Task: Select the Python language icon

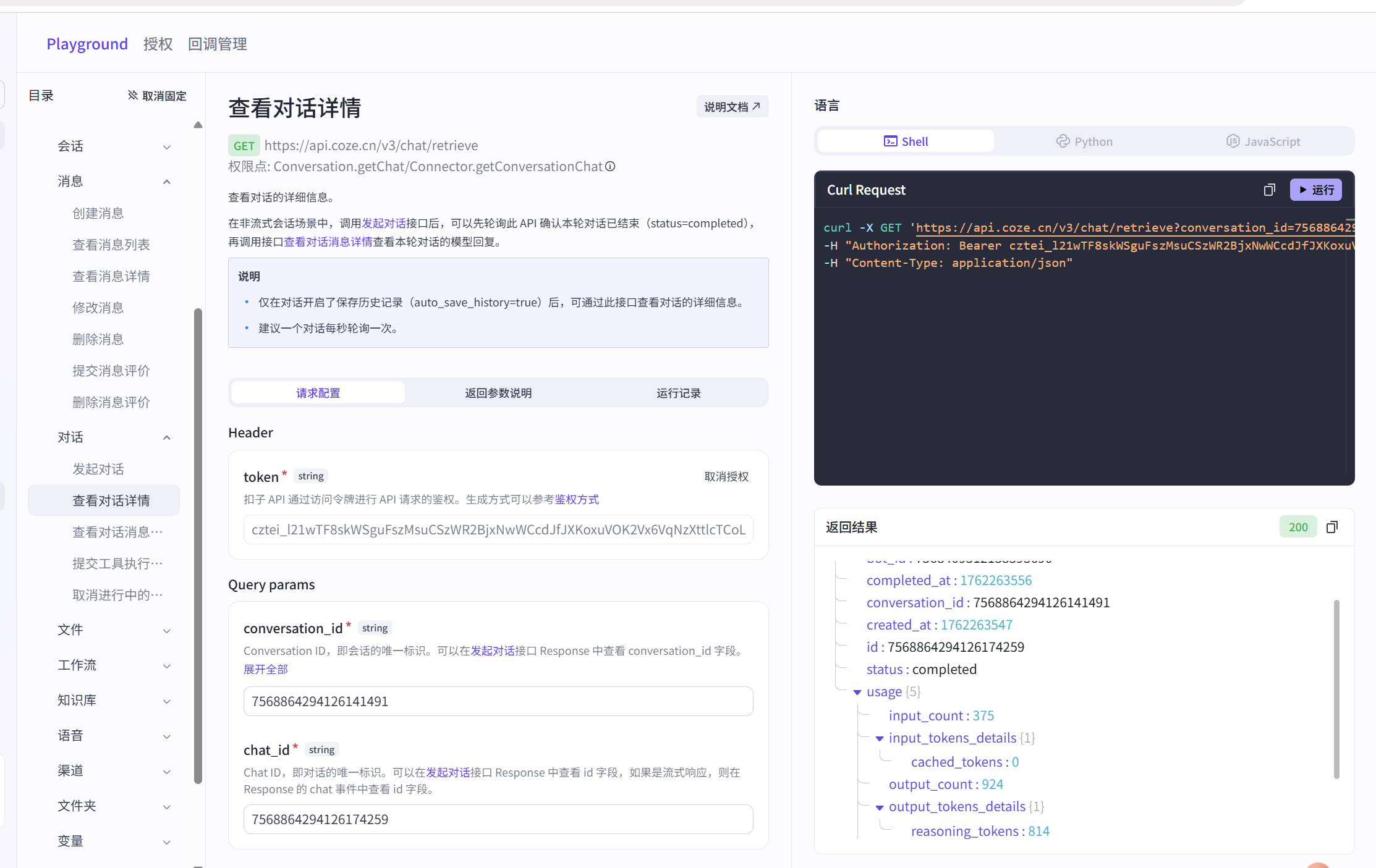Action: pos(1062,141)
